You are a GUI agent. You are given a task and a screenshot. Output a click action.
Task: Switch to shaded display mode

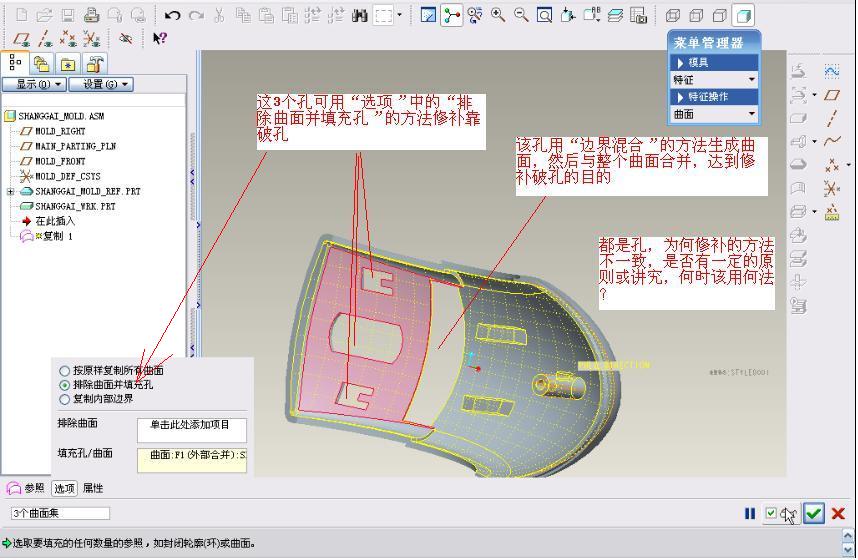tap(743, 15)
